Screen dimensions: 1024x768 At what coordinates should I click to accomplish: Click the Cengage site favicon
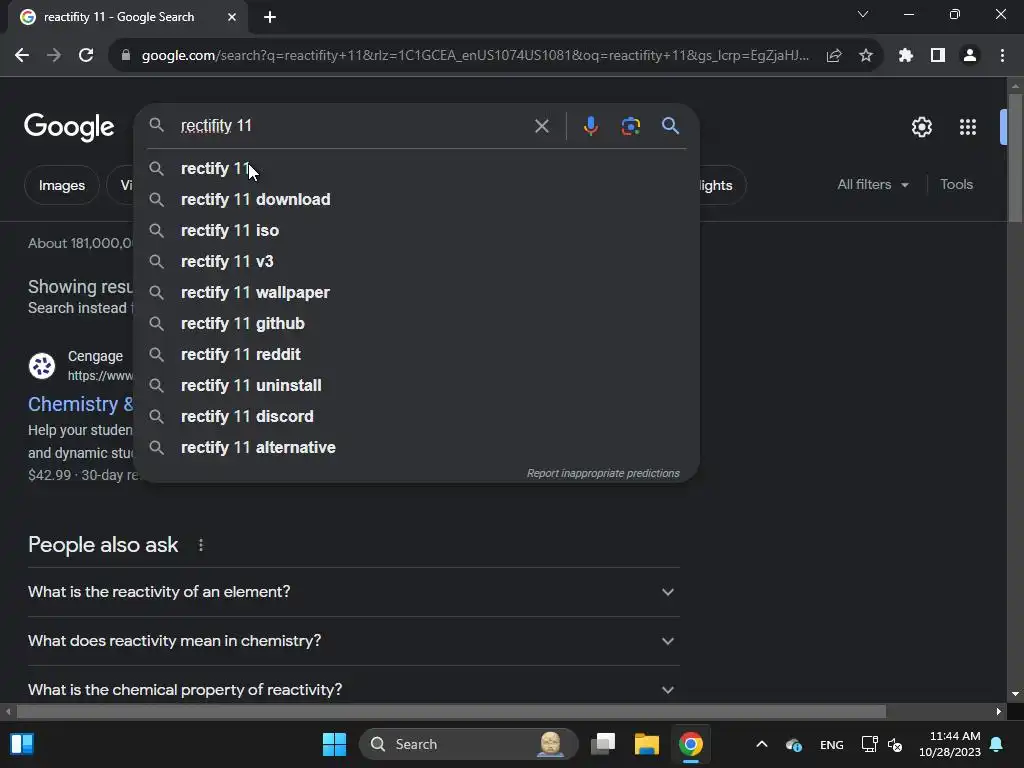tap(42, 366)
